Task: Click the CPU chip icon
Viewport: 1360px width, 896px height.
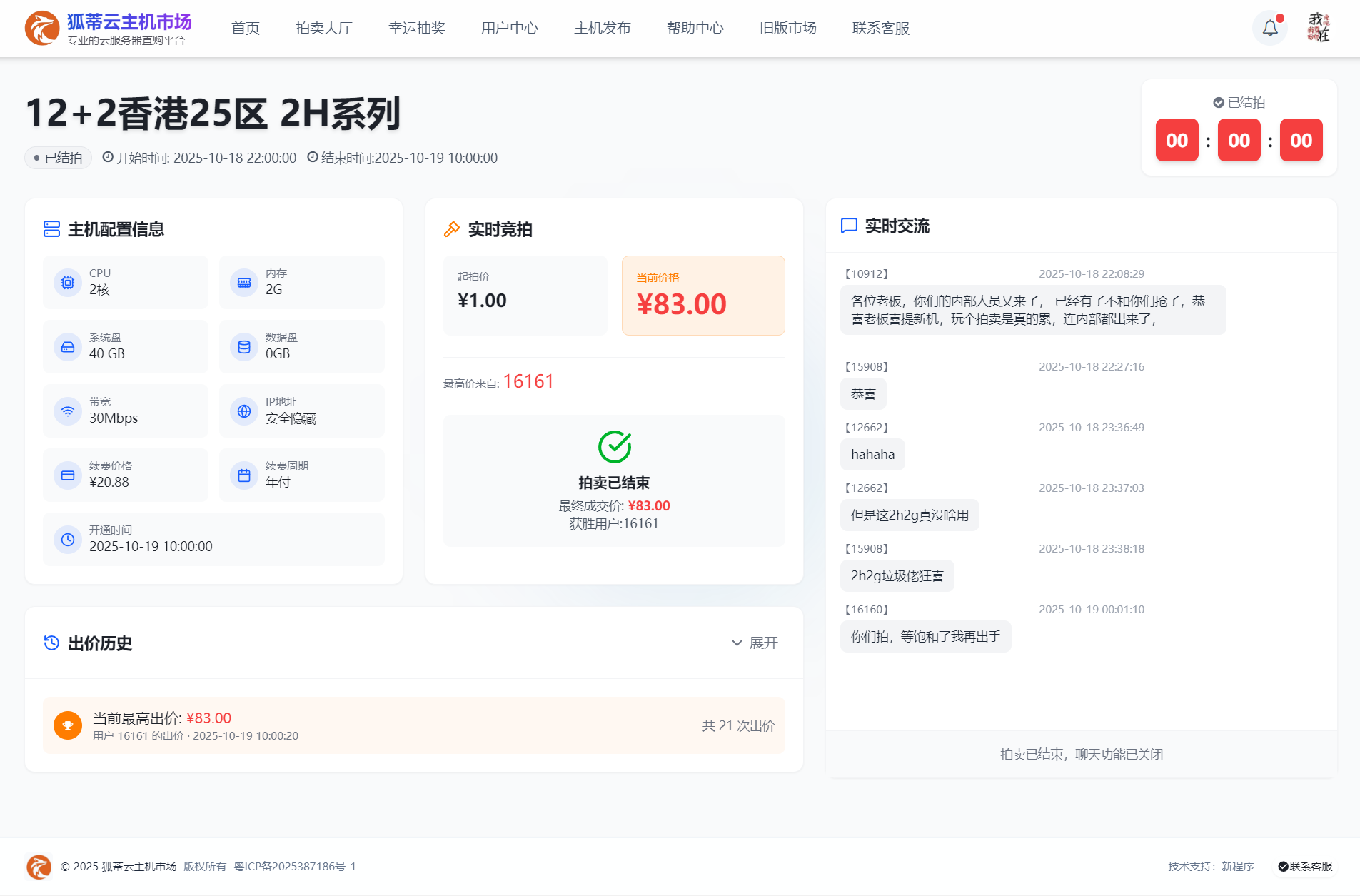Action: pos(68,283)
